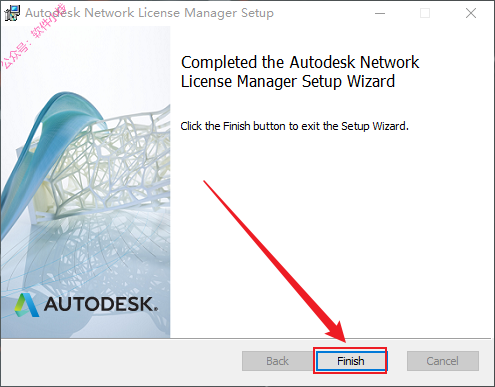Image resolution: width=495 pixels, height=387 pixels.
Task: Click the Finish button instruction sentence
Action: tap(294, 126)
